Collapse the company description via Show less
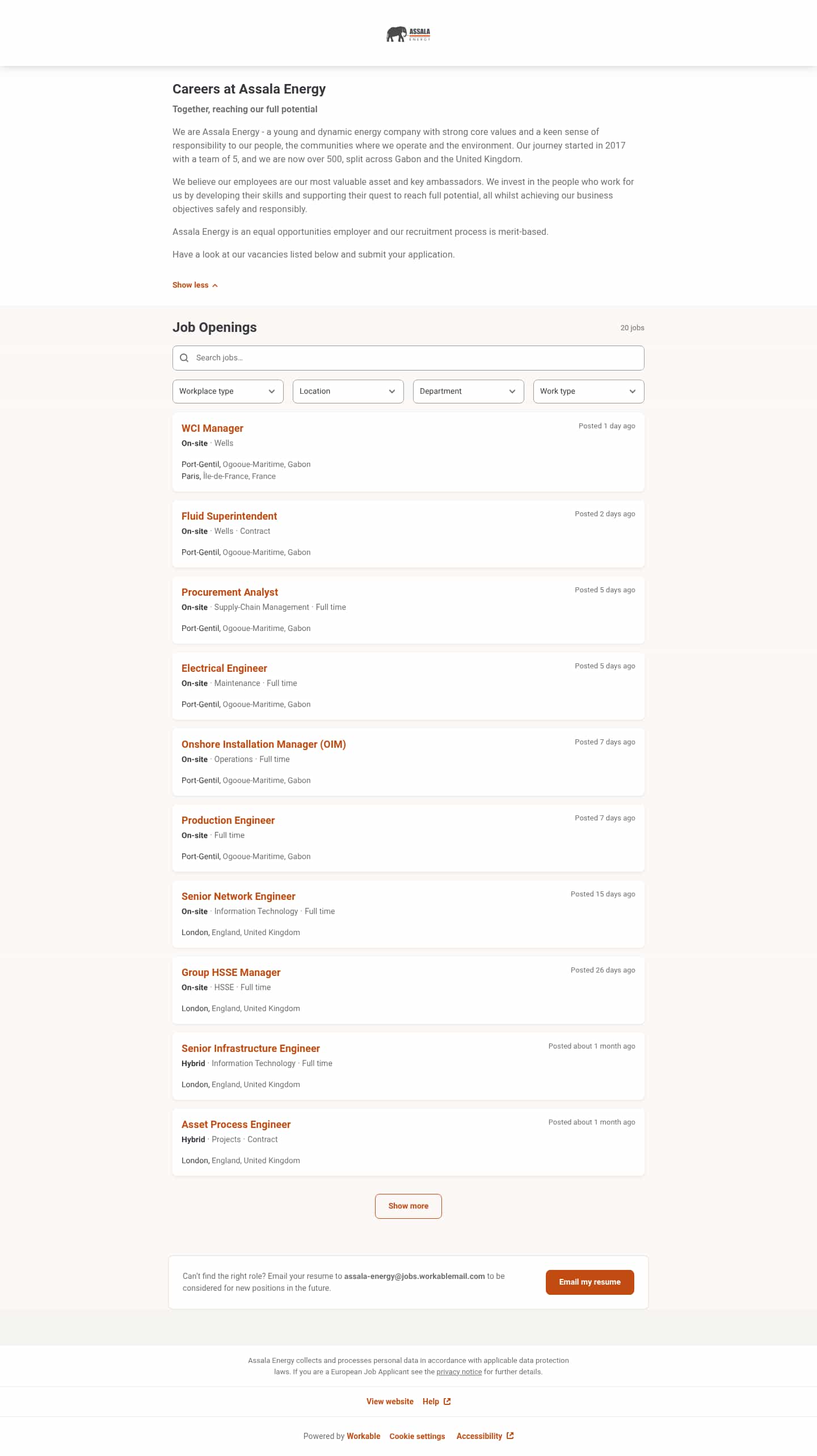Viewport: 817px width, 1456px height. point(191,285)
